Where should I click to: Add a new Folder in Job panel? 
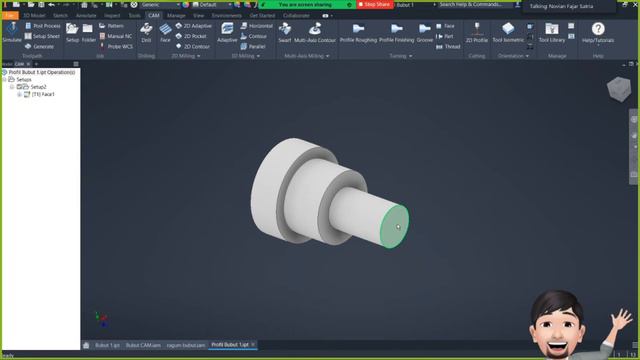(88, 33)
